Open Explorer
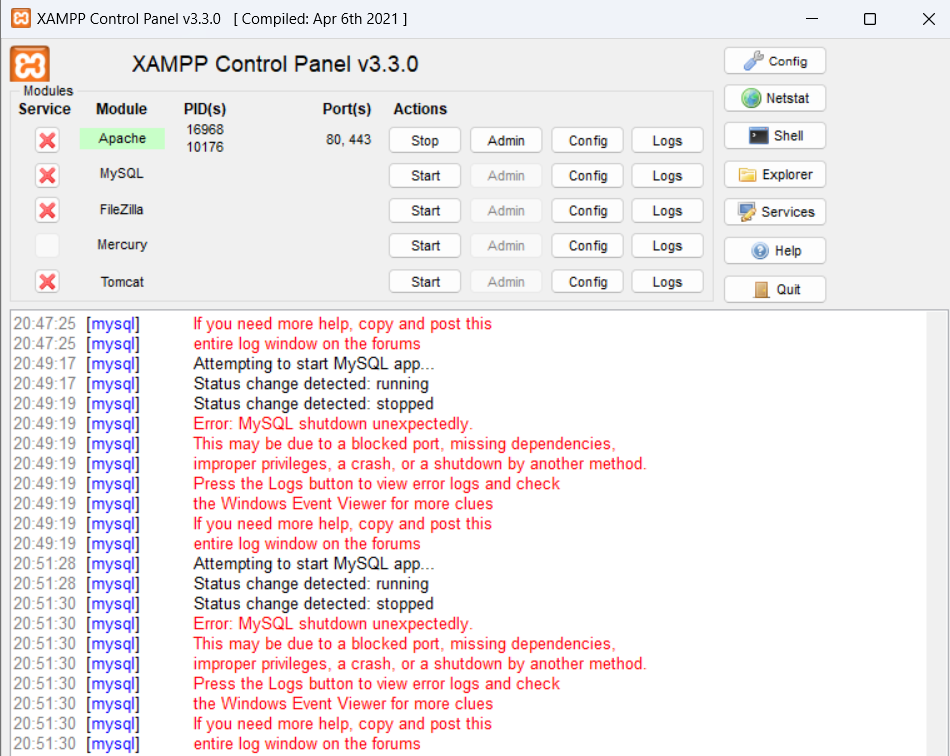The width and height of the screenshot is (950, 756). coord(775,174)
